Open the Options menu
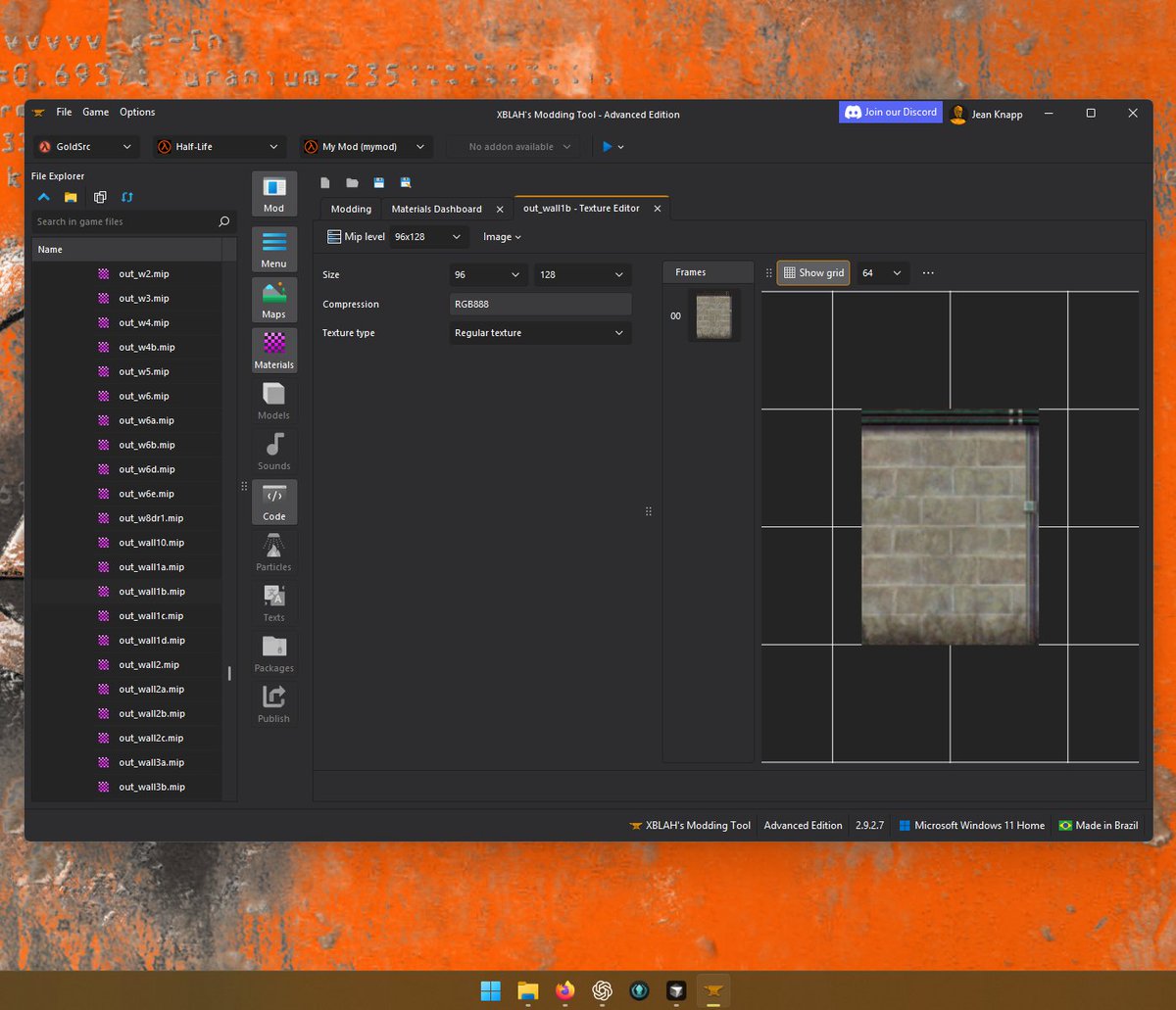1176x1010 pixels. [137, 113]
